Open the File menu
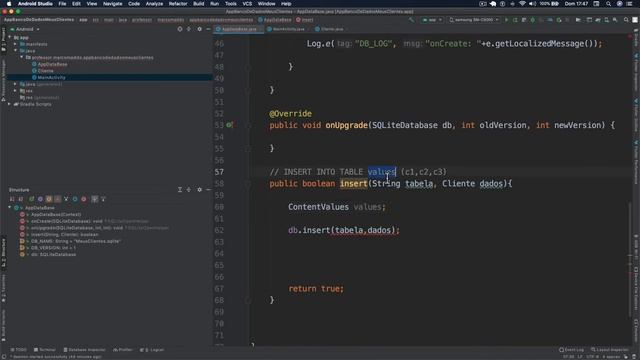This screenshot has height=360, width=640. pyautogui.click(x=62, y=4)
